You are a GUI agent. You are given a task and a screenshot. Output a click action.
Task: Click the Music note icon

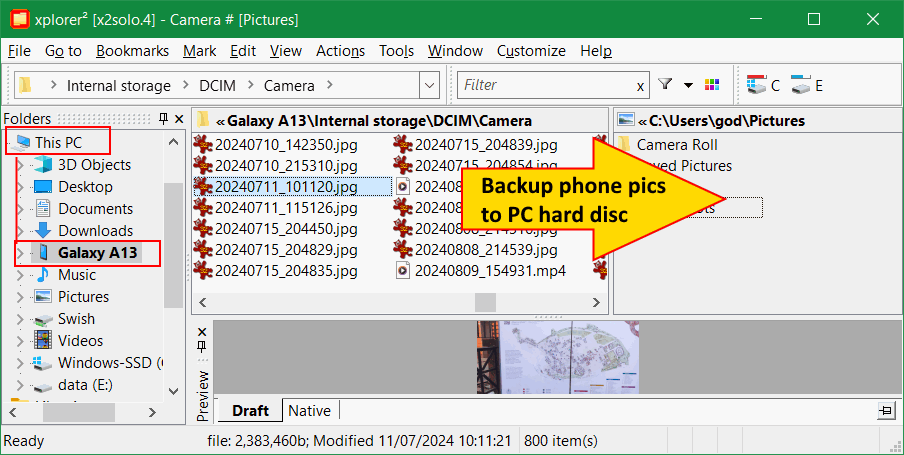[x=43, y=274]
